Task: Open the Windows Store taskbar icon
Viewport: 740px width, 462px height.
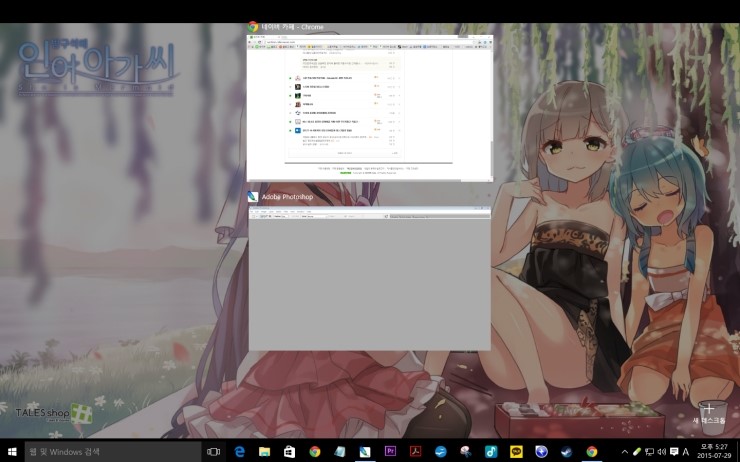Action: pyautogui.click(x=289, y=452)
